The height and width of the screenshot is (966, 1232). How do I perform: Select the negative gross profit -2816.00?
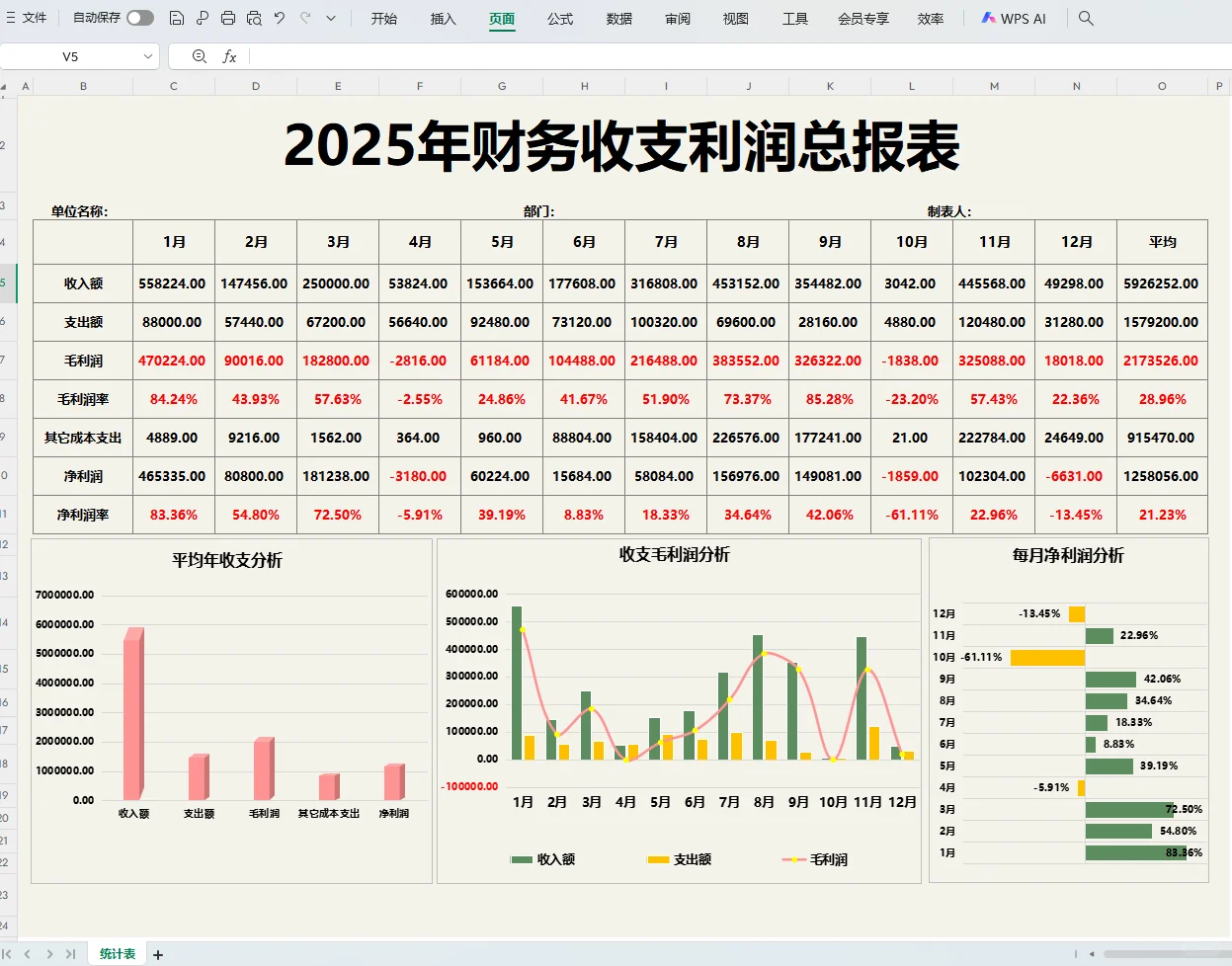[419, 361]
